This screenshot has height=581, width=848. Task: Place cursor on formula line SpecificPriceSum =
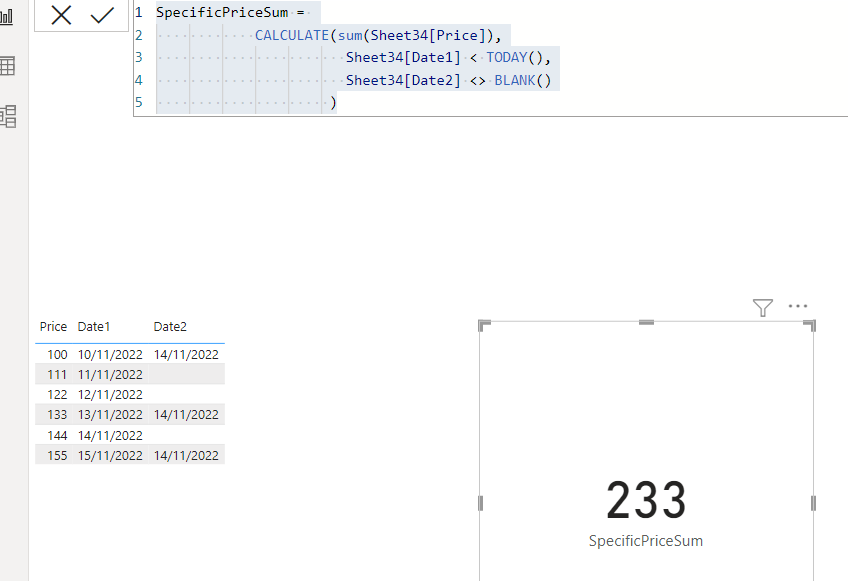pyautogui.click(x=230, y=12)
